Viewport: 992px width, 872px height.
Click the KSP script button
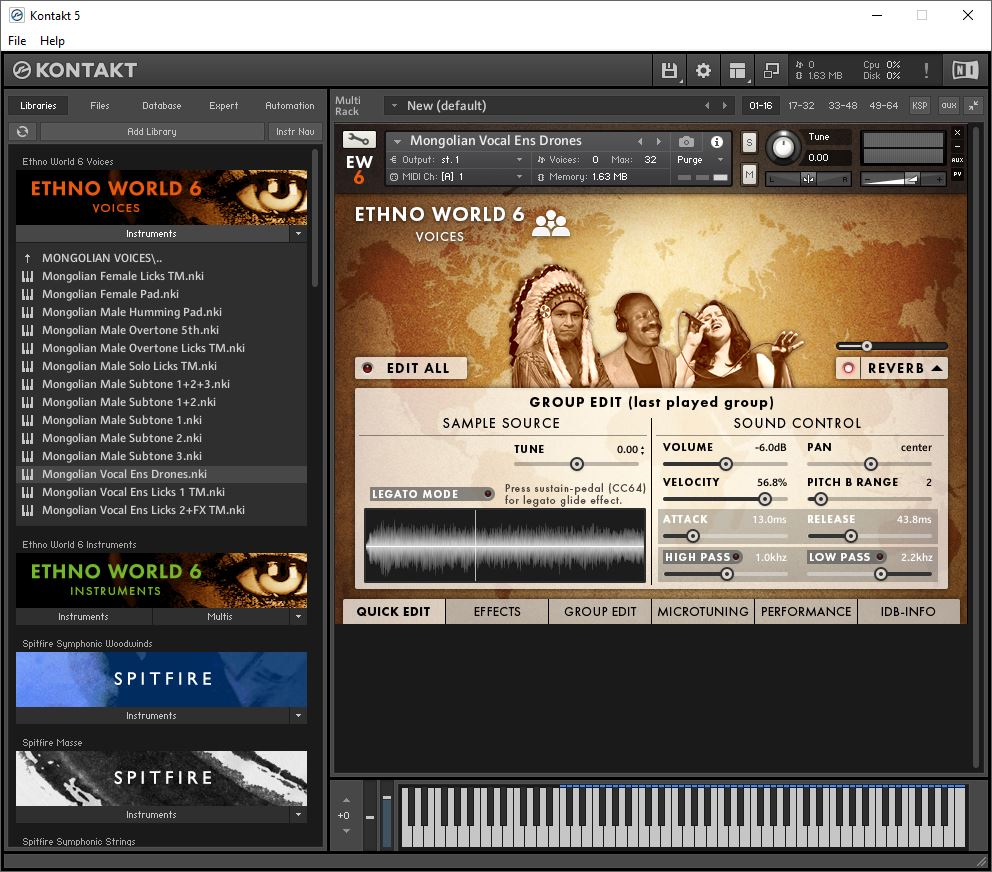click(920, 106)
